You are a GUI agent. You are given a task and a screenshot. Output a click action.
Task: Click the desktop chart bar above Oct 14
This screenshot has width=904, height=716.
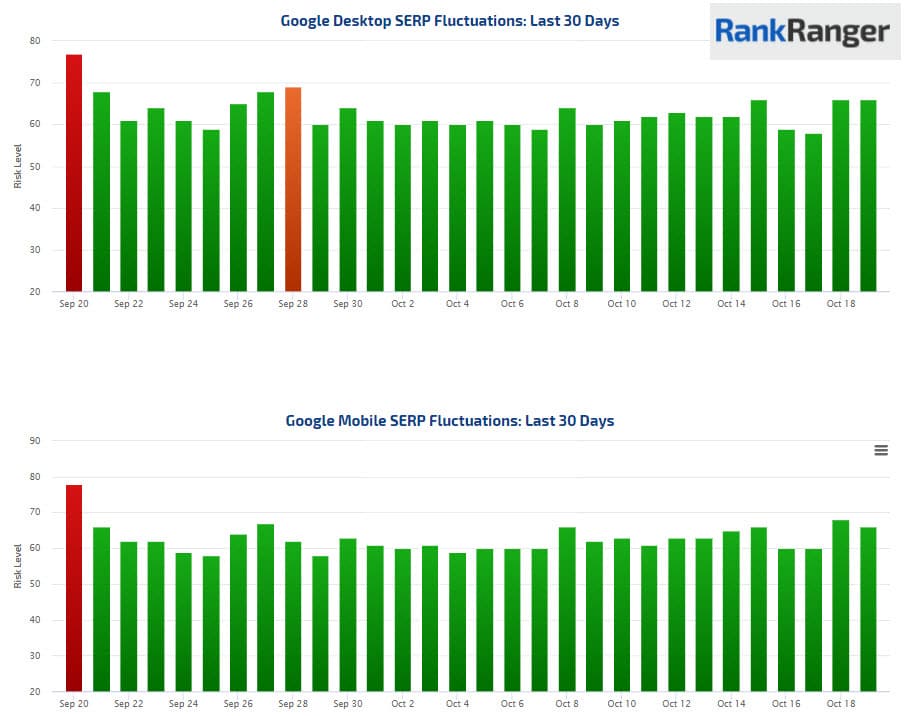(731, 204)
